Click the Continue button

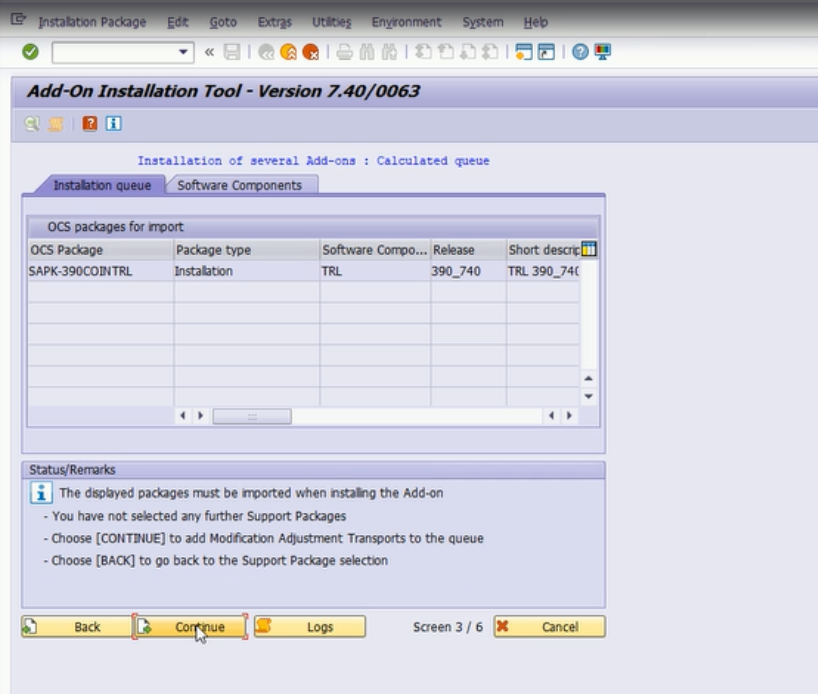coord(190,627)
